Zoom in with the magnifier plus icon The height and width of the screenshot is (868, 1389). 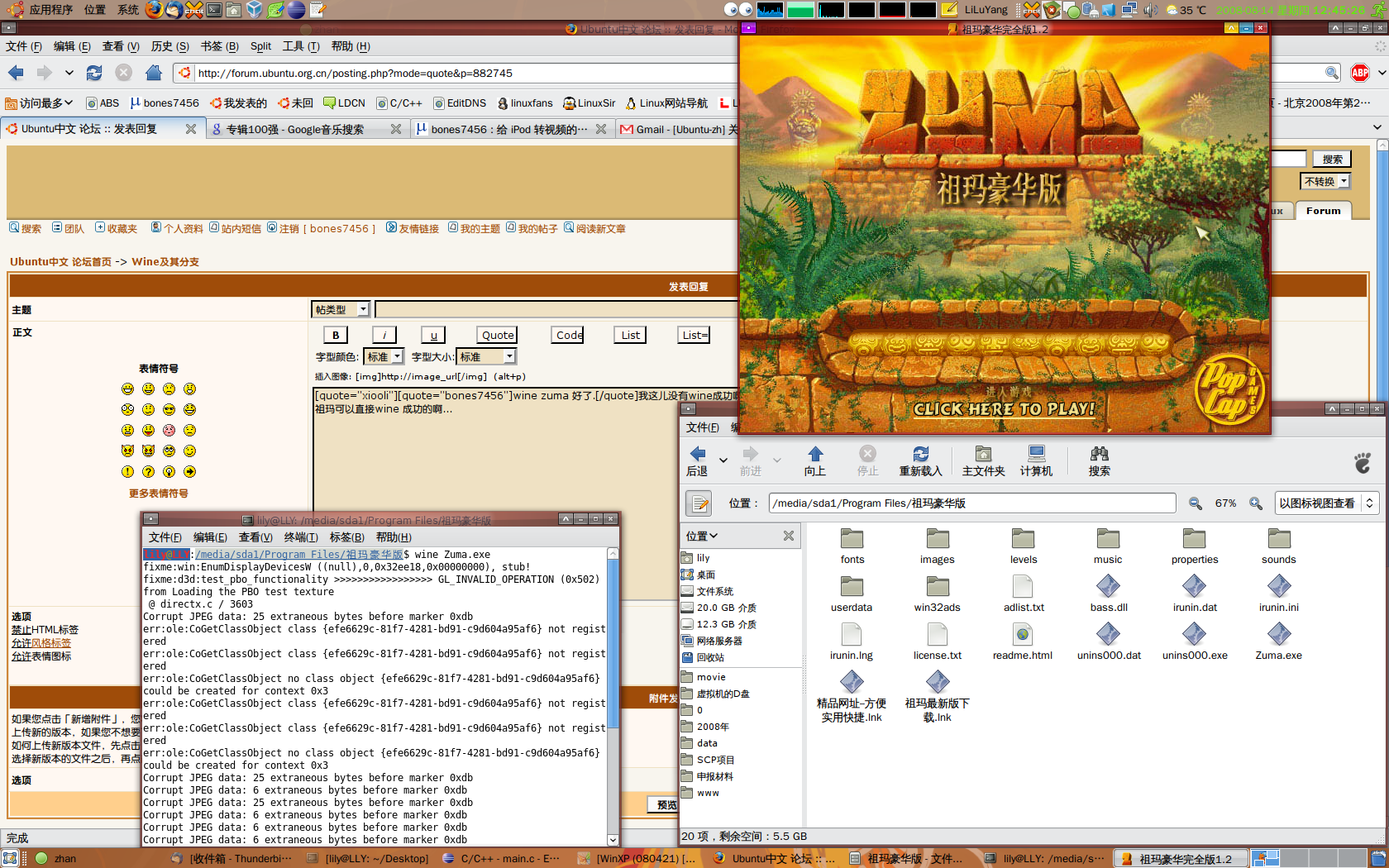(1256, 503)
